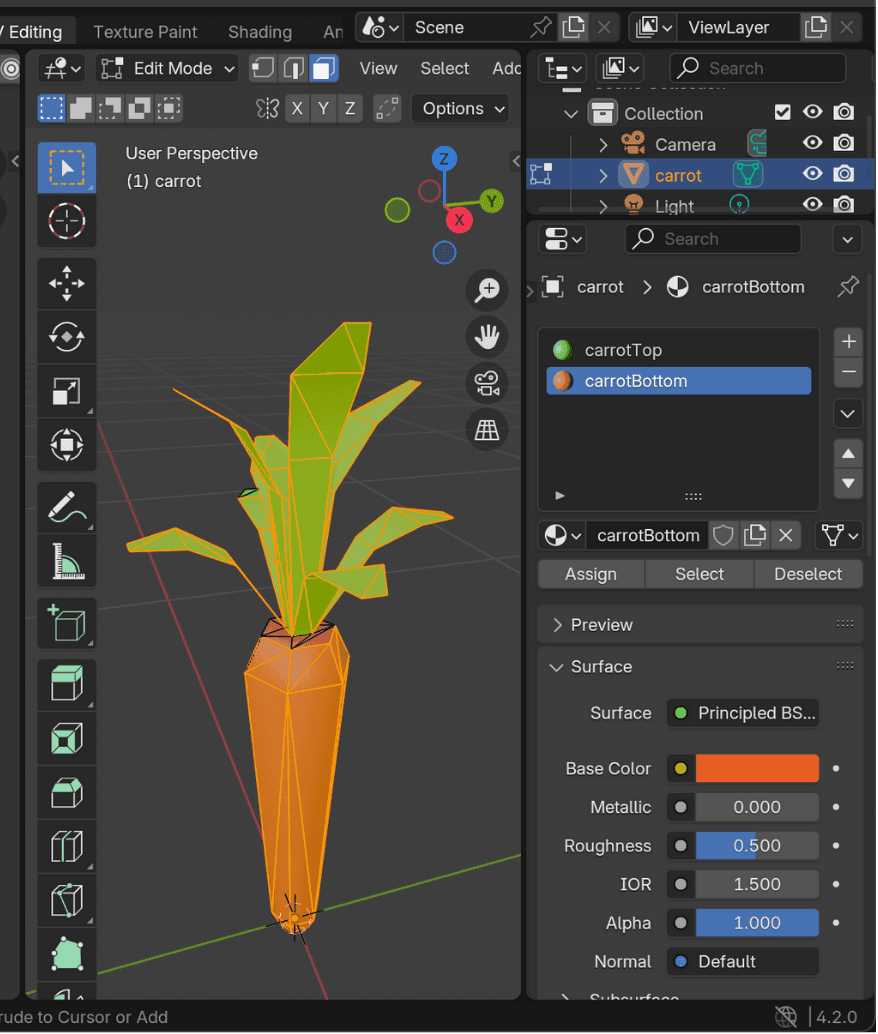Remove material slot with minus button
Viewport: 878px width, 1034px height.
pos(848,372)
